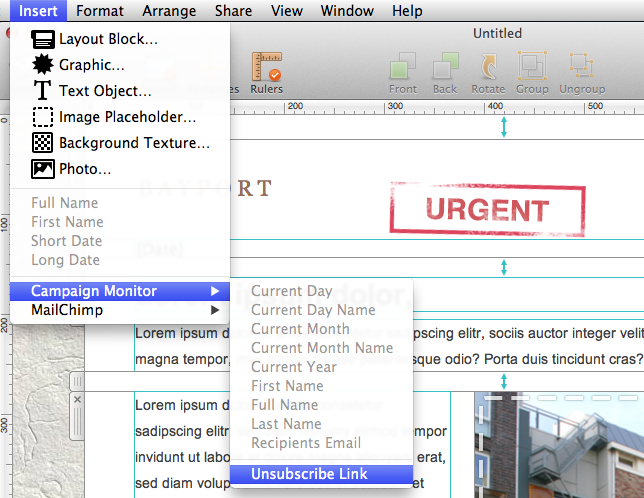Click the Image Placeholder dashed-square icon
Image resolution: width=644 pixels, height=498 pixels.
(43, 117)
